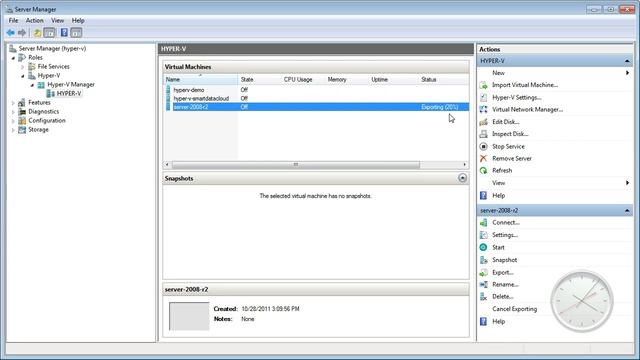Click the Start power icon
The width and height of the screenshot is (640, 360).
point(484,247)
